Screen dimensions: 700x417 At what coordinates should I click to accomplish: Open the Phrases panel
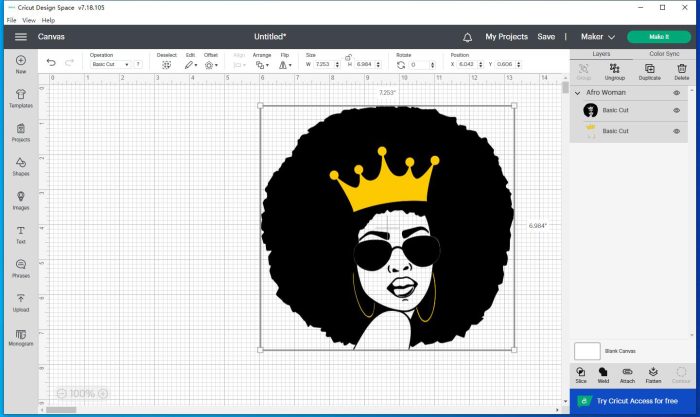pyautogui.click(x=21, y=269)
